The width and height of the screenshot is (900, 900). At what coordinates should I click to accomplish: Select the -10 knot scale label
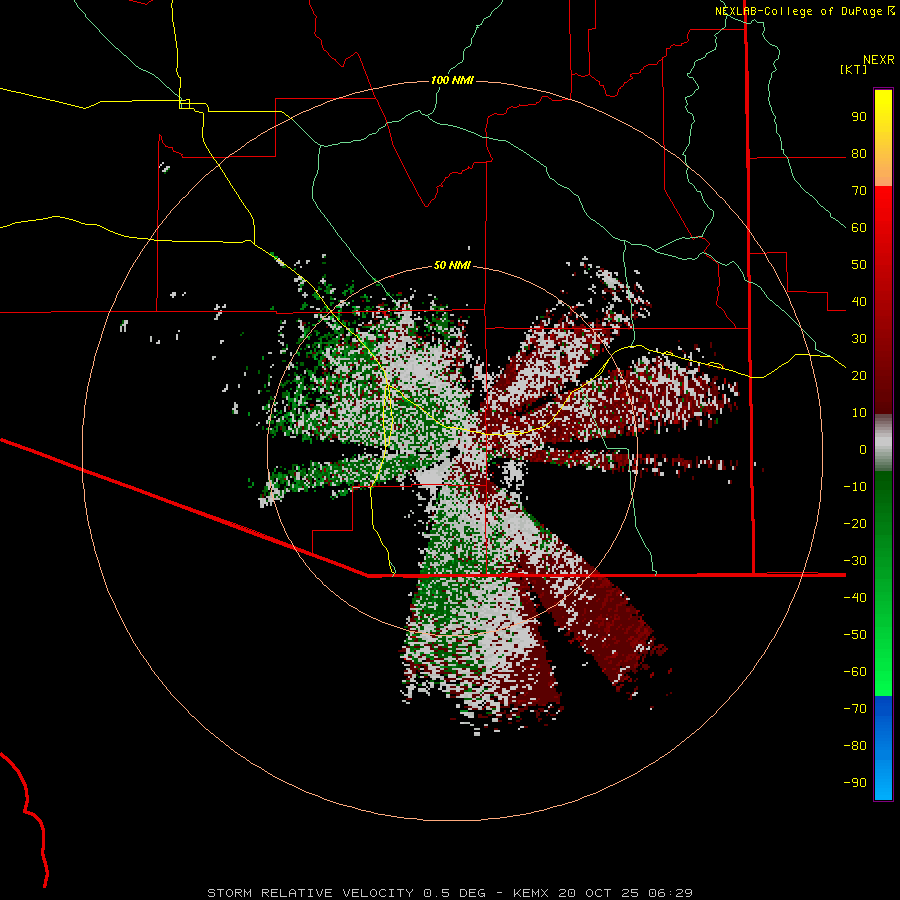click(855, 487)
